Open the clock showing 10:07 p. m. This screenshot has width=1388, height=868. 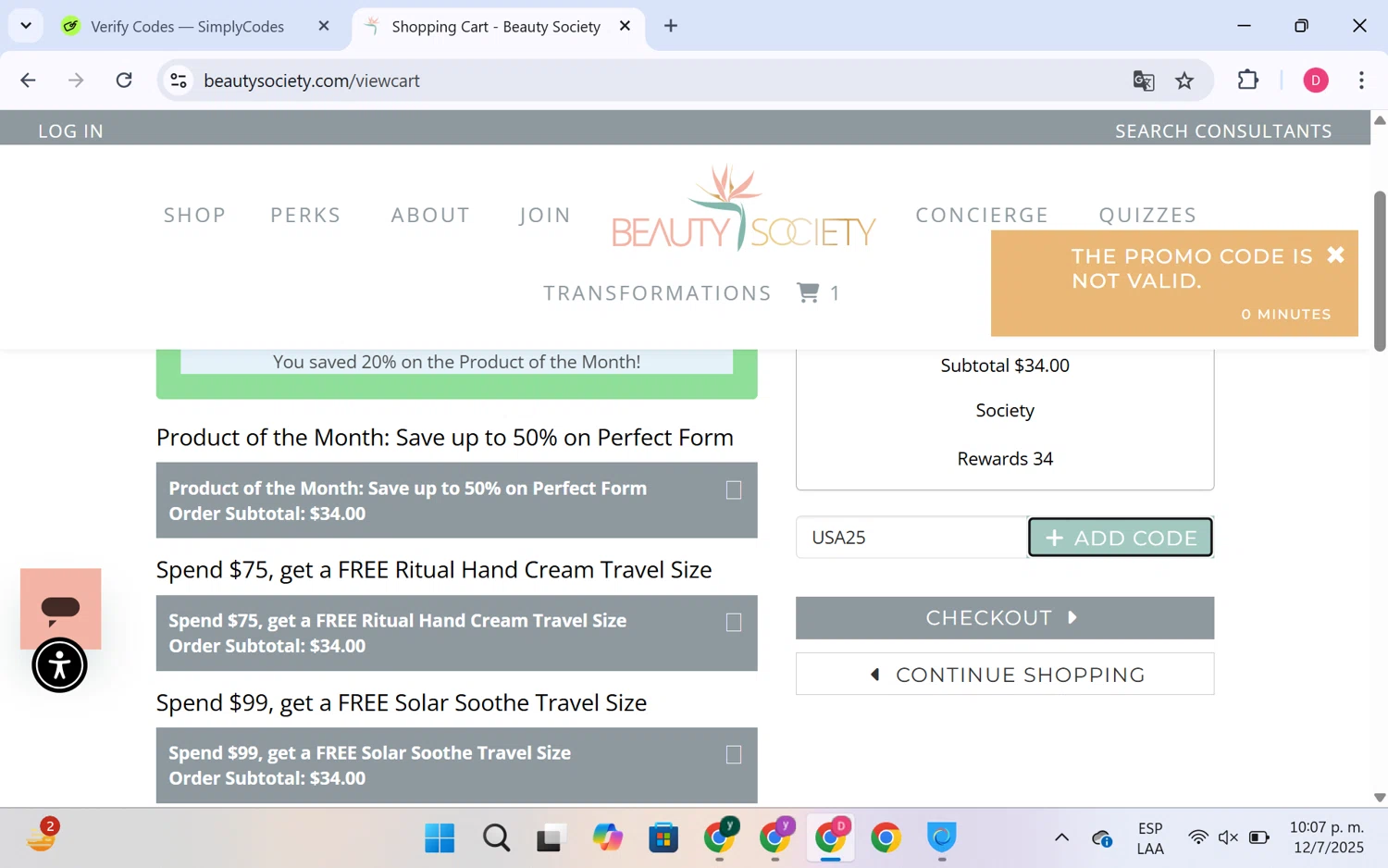pyautogui.click(x=1327, y=837)
